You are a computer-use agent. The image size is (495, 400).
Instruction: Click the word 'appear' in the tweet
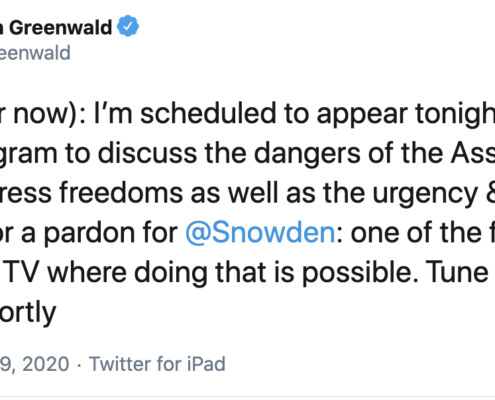(x=362, y=115)
